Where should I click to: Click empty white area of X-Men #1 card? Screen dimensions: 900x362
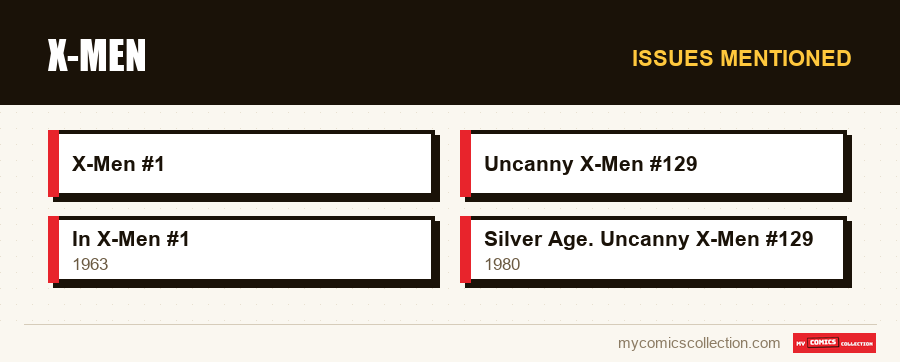click(298, 164)
